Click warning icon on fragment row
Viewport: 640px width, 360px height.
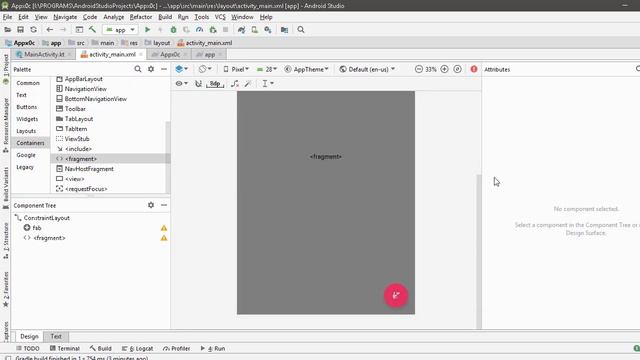click(164, 238)
